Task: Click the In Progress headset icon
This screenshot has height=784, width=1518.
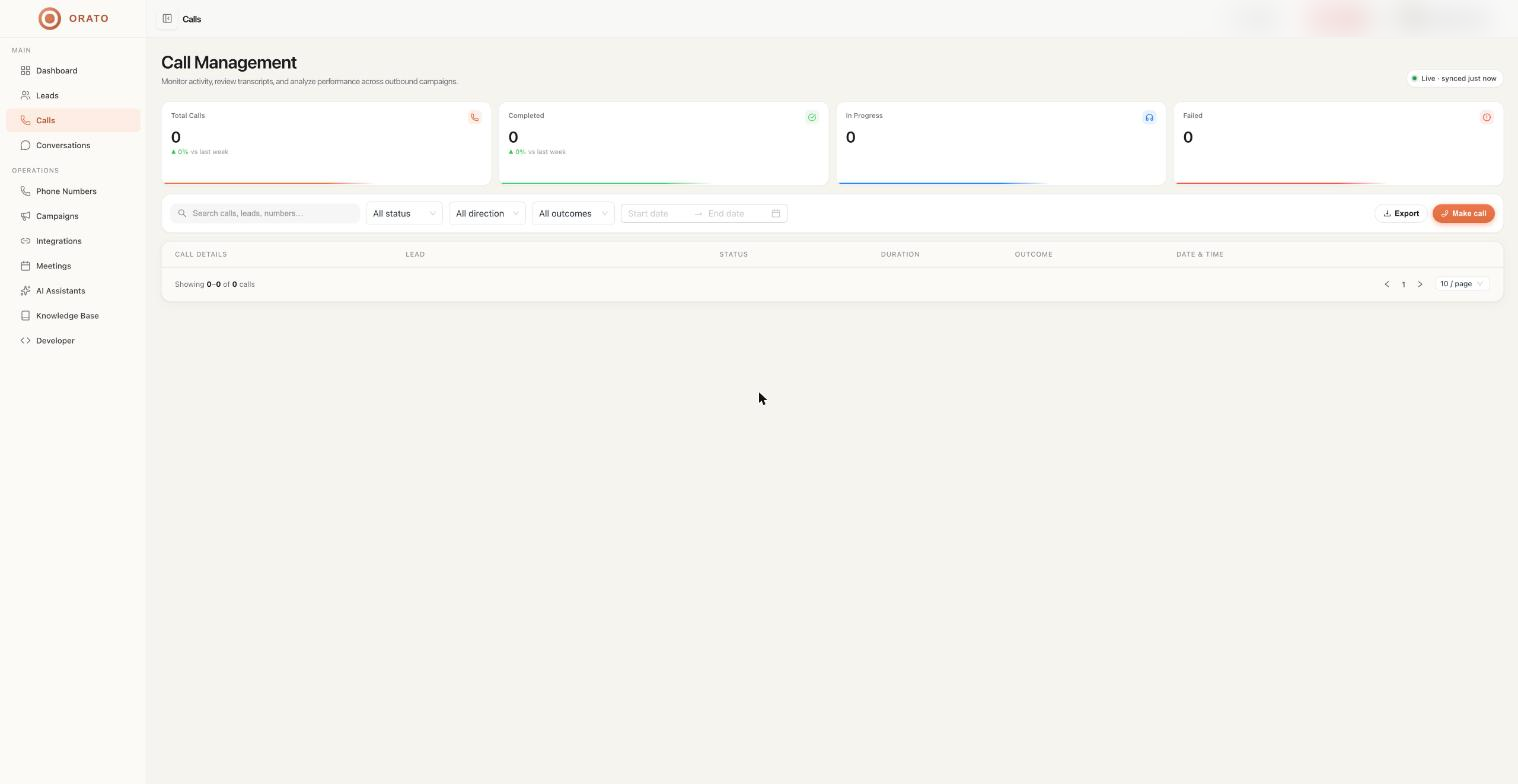Action: coord(1149,117)
